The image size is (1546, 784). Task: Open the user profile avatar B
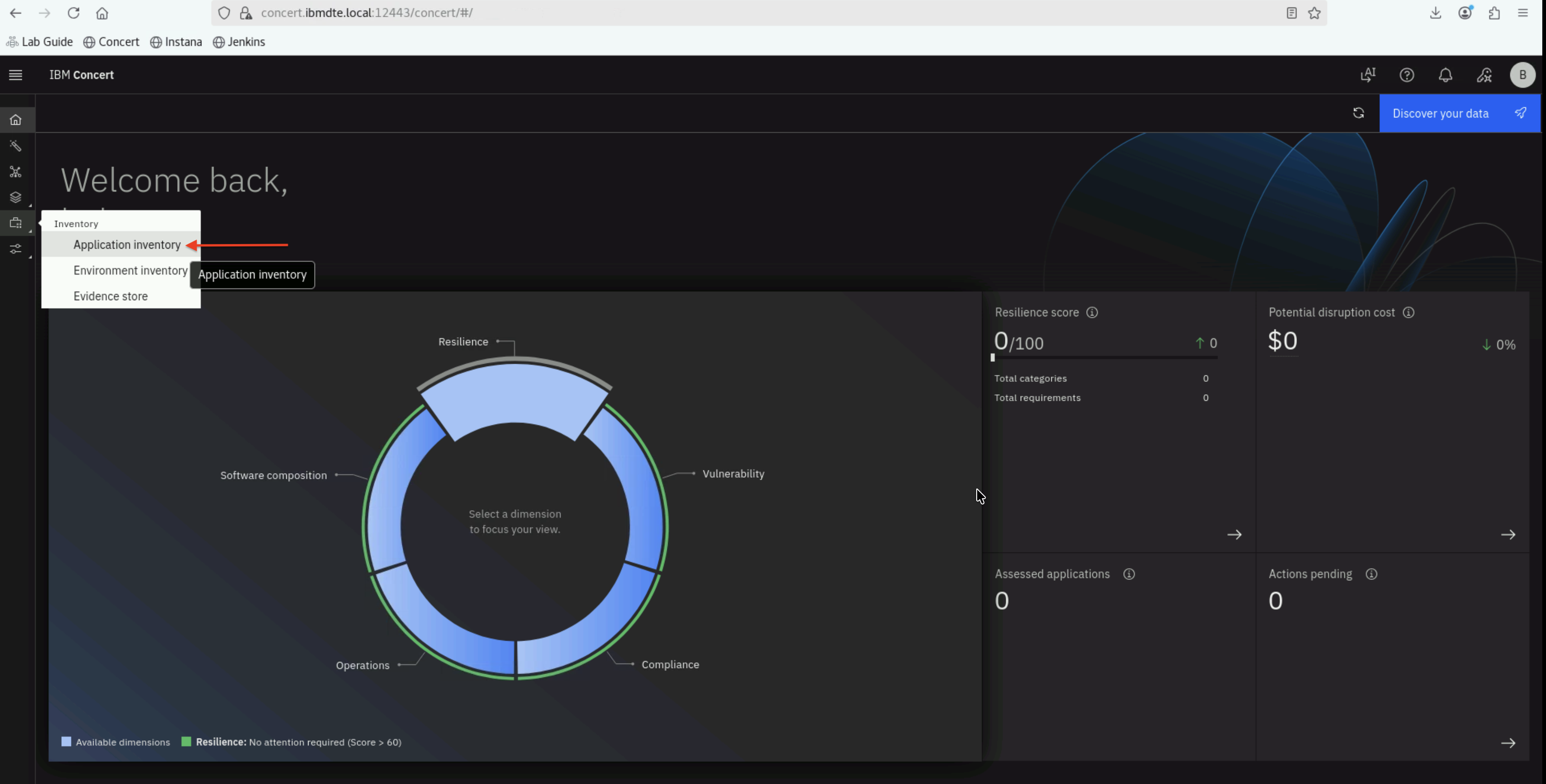click(x=1522, y=75)
